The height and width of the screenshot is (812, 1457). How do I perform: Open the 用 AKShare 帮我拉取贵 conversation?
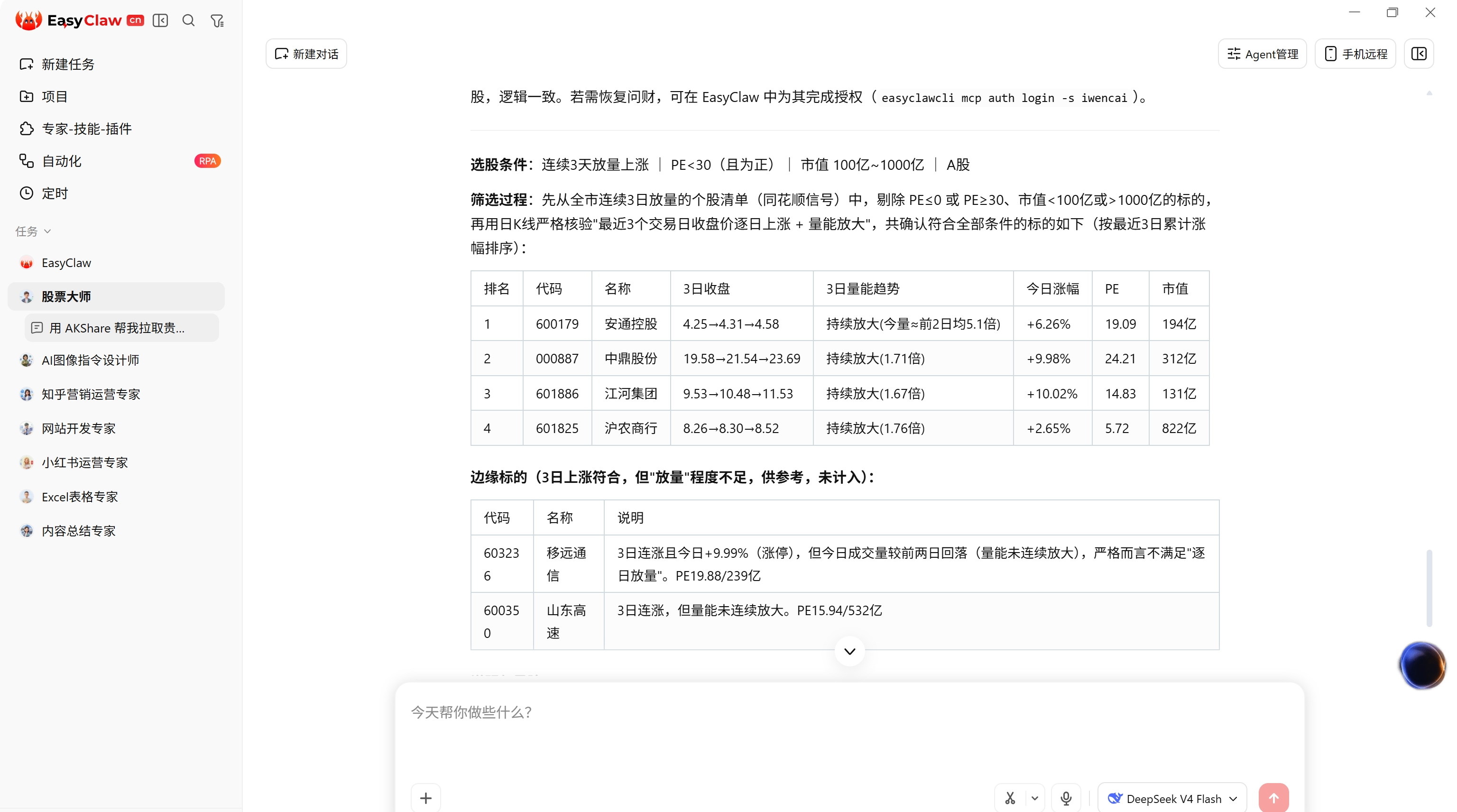coord(121,328)
